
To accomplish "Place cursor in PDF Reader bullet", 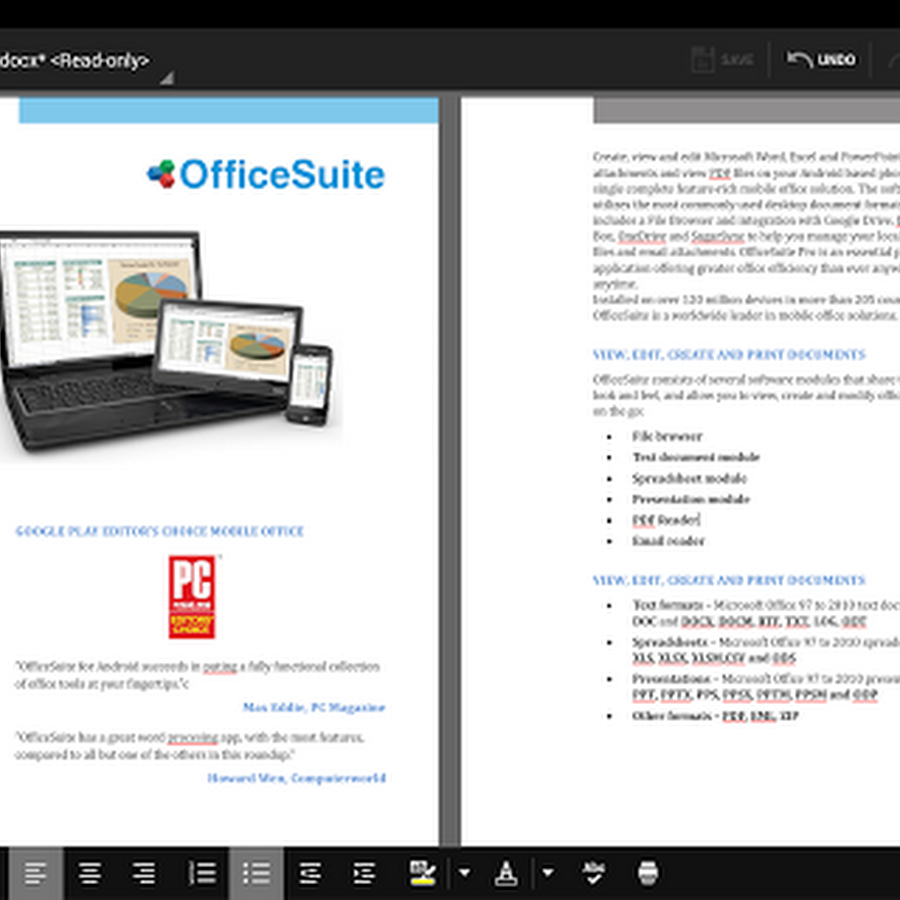I will pyautogui.click(x=666, y=520).
